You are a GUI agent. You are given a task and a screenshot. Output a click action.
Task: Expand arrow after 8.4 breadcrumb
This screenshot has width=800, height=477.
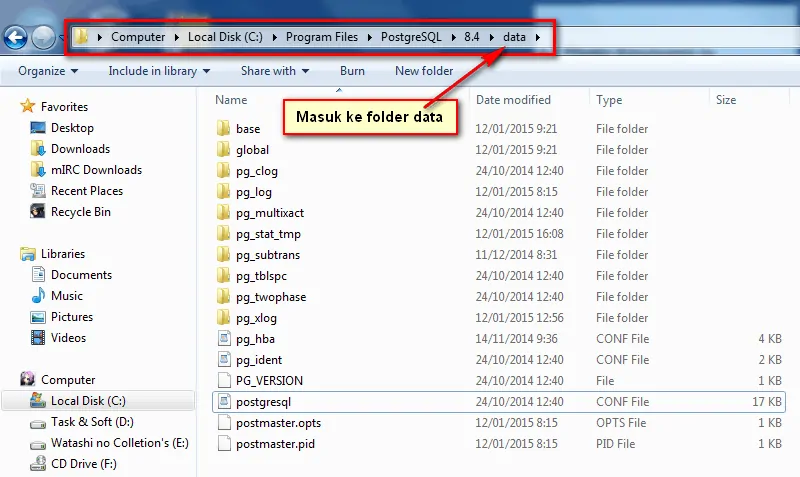(x=492, y=37)
